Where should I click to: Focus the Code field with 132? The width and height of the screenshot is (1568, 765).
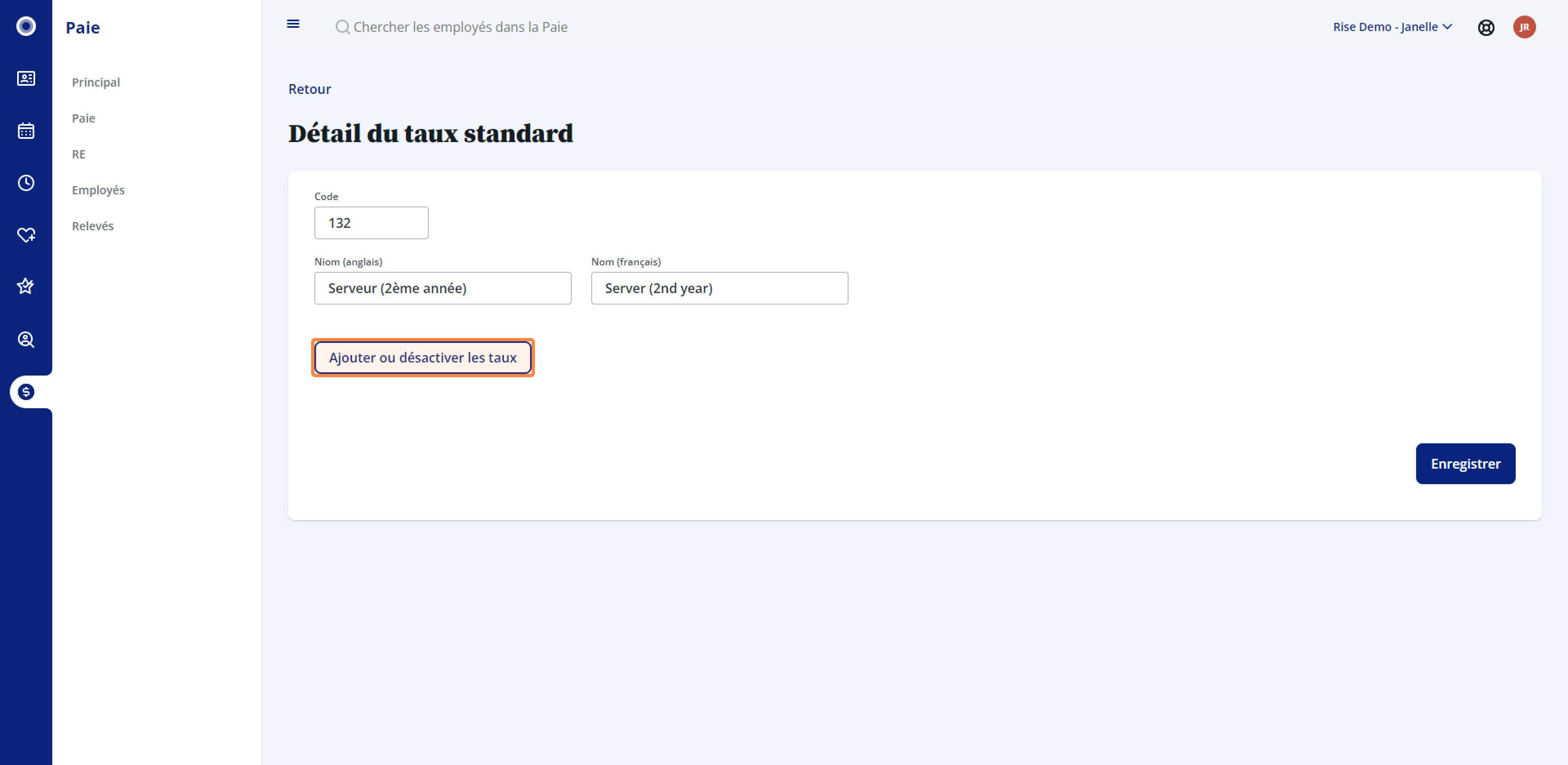click(x=371, y=223)
